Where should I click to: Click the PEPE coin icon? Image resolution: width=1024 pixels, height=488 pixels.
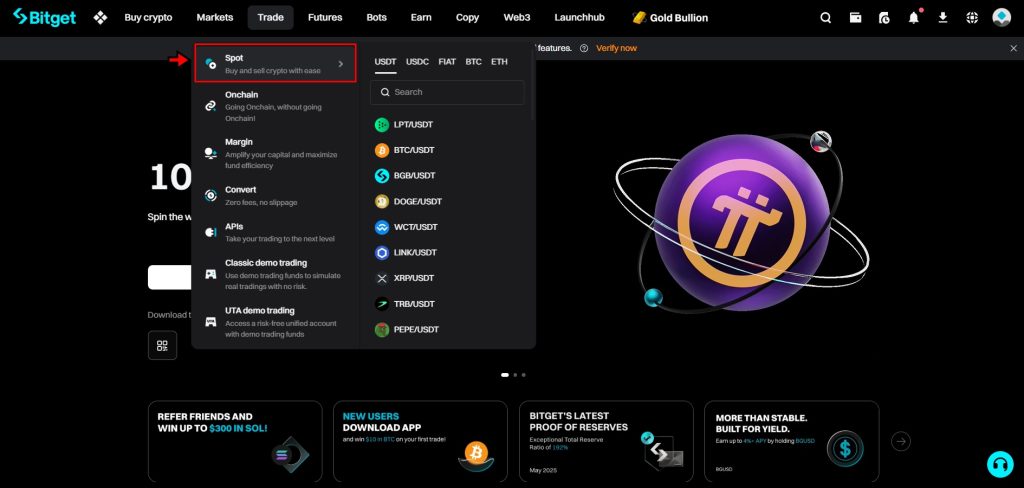(x=382, y=330)
